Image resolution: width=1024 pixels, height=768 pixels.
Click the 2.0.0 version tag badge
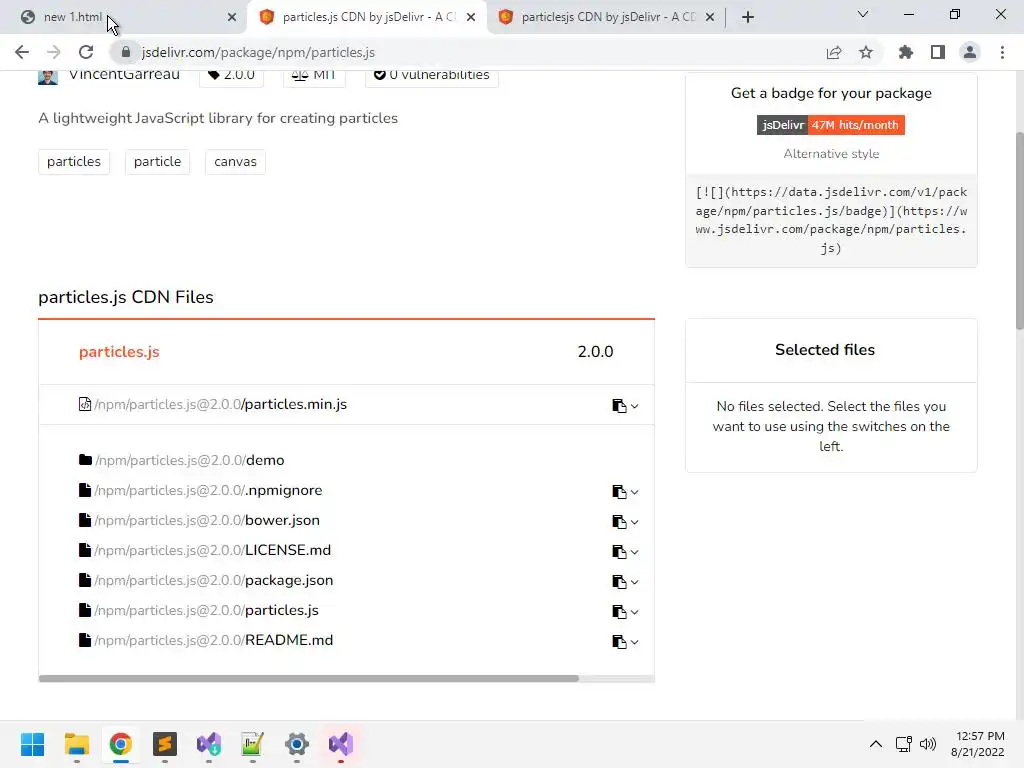pyautogui.click(x=231, y=75)
